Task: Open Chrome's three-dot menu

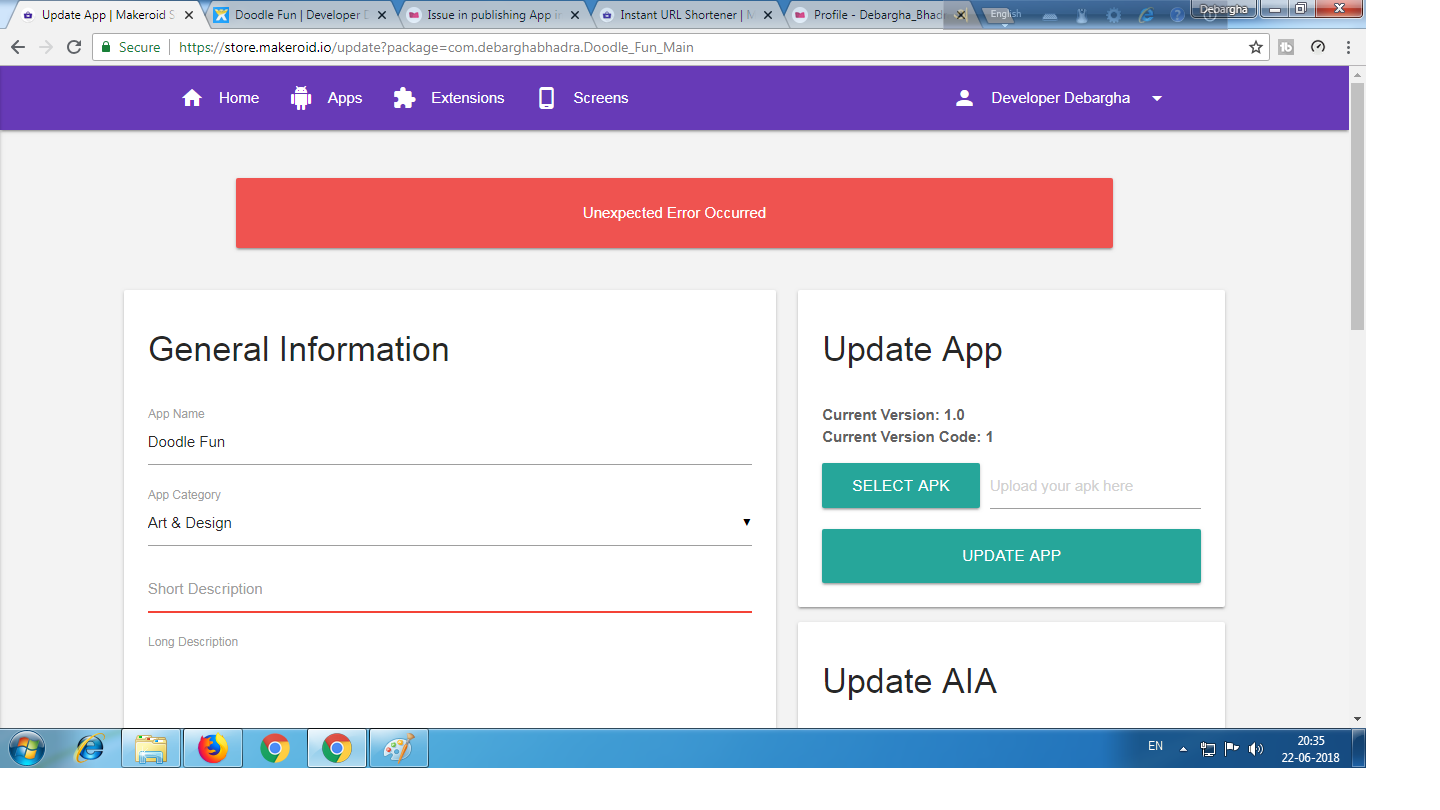Action: [x=1348, y=47]
